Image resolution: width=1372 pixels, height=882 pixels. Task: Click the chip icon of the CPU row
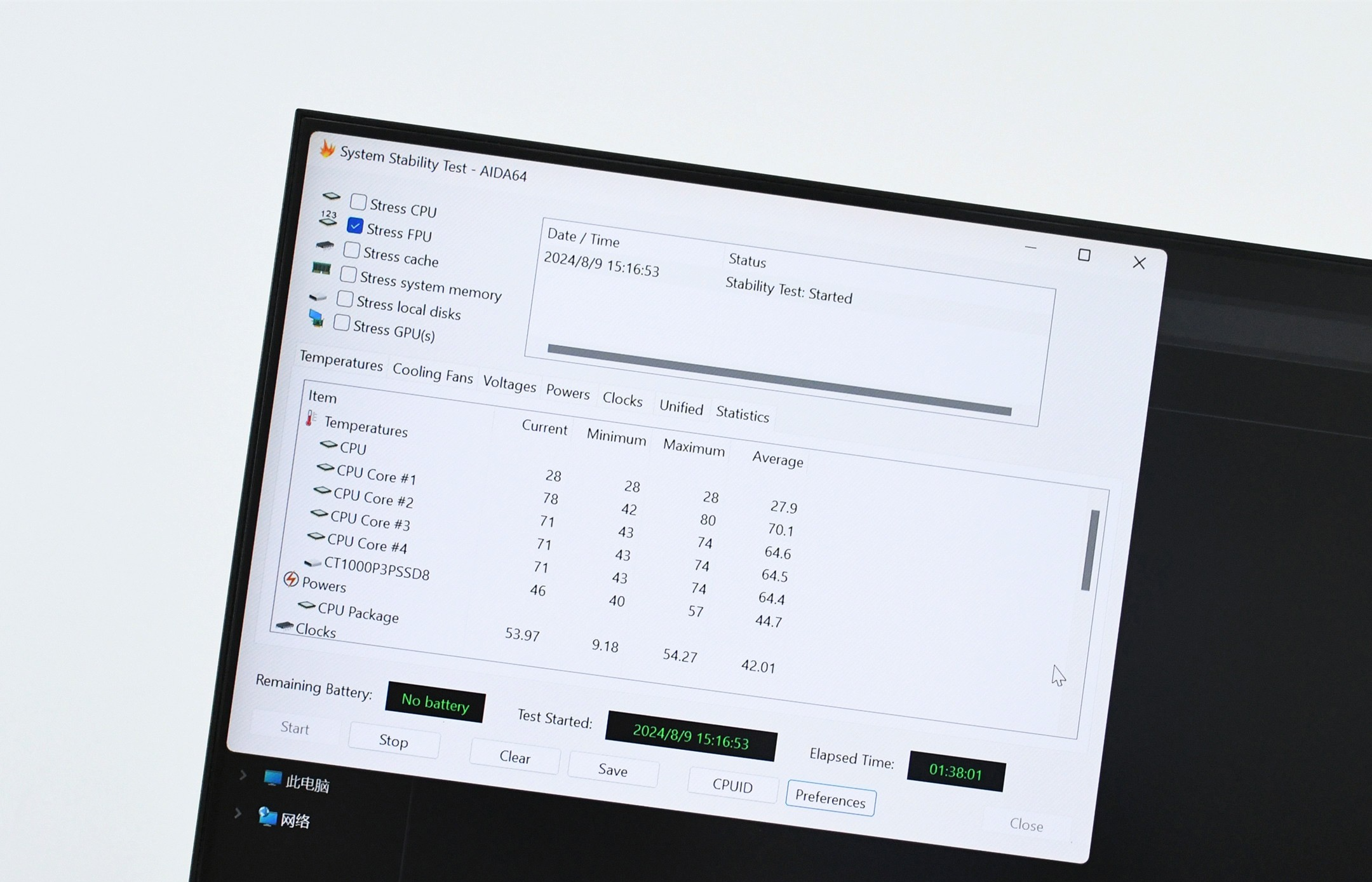point(328,444)
